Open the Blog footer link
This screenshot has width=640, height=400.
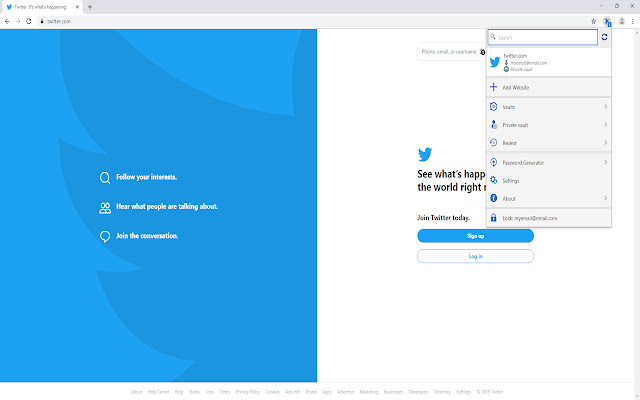179,392
